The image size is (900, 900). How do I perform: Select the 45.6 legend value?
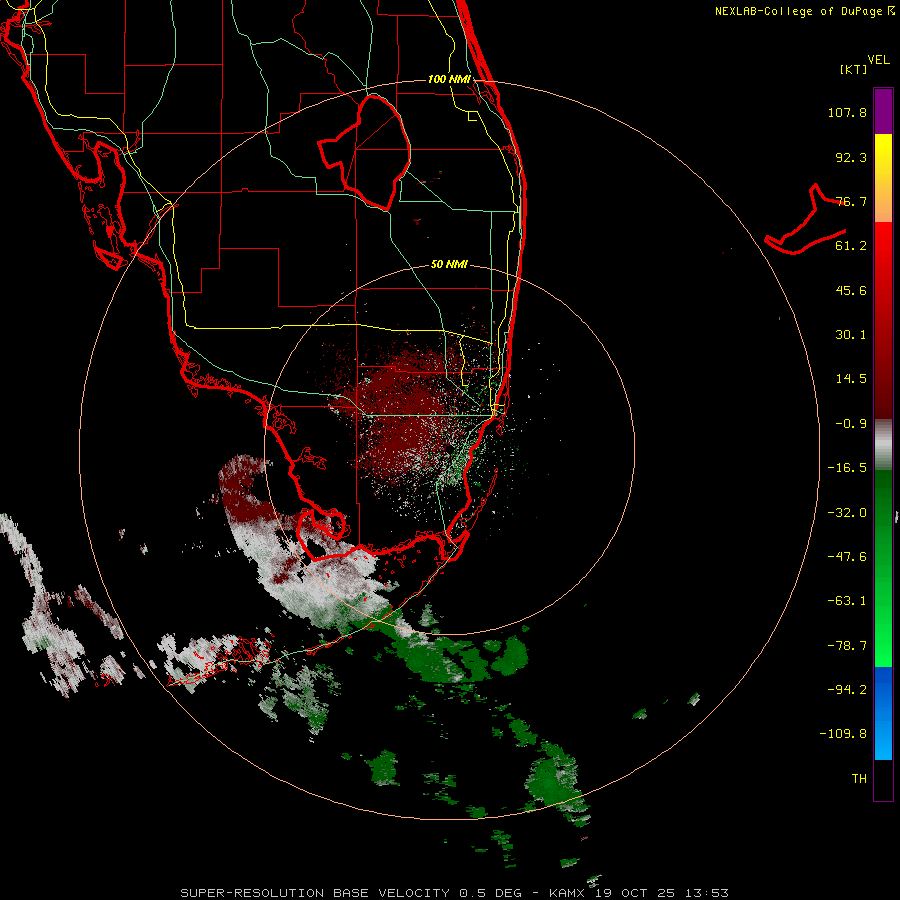click(851, 290)
